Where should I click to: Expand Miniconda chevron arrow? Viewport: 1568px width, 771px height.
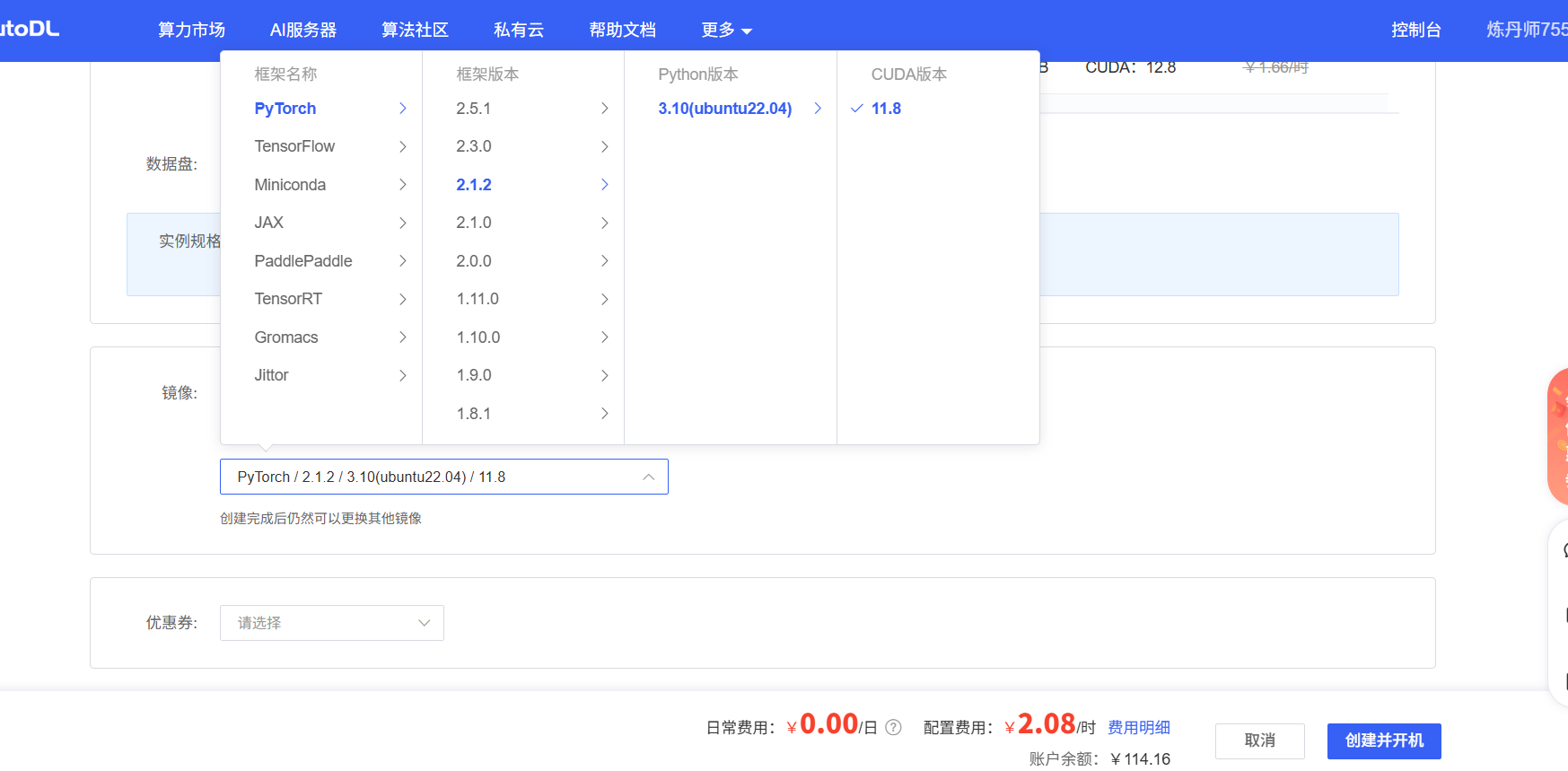point(403,185)
